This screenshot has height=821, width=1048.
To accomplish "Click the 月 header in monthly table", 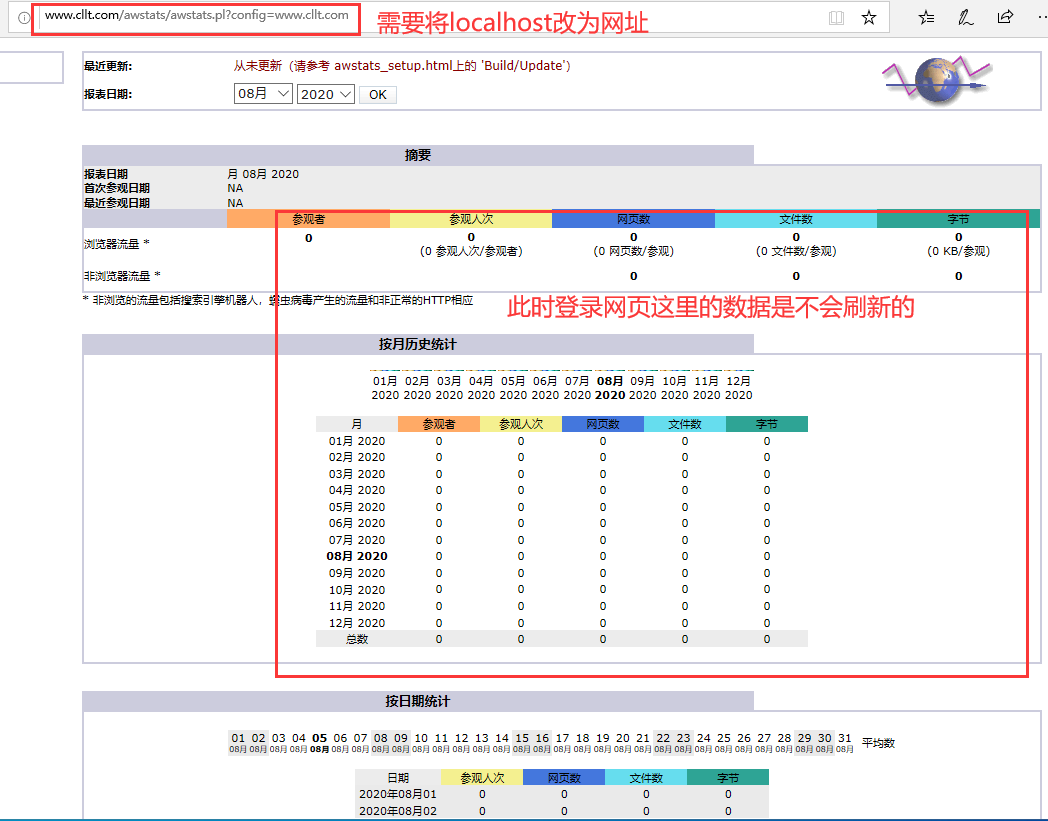I will coord(357,424).
